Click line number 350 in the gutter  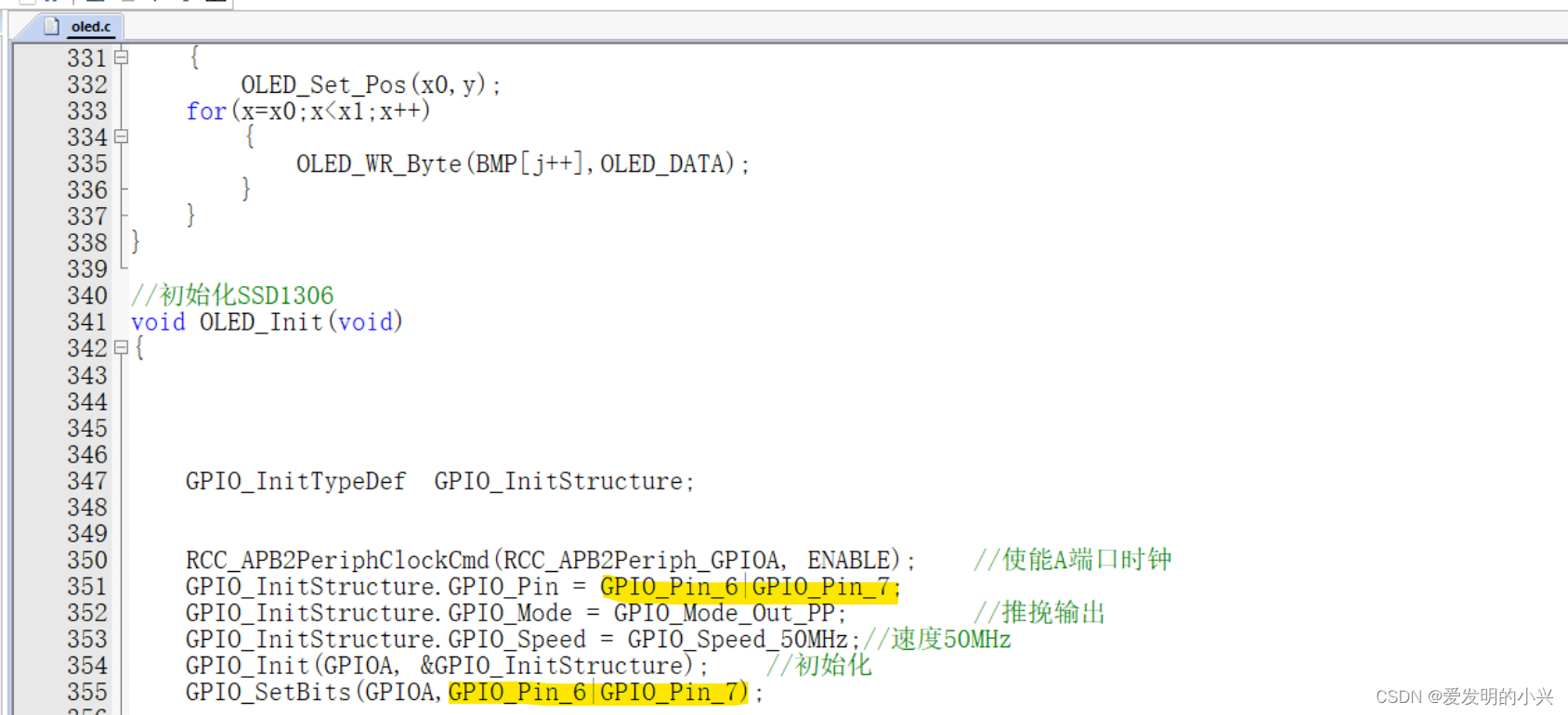(x=87, y=560)
